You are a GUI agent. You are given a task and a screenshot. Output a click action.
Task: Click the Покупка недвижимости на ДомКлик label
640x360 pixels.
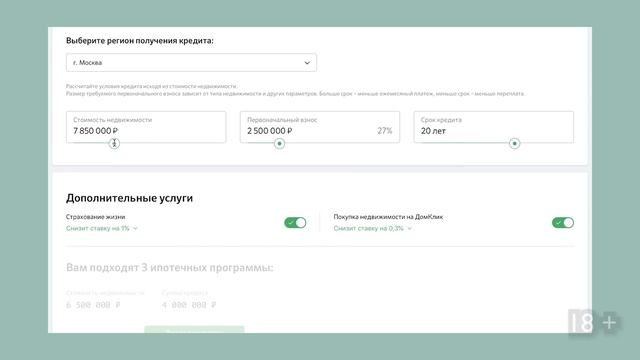[x=388, y=217]
